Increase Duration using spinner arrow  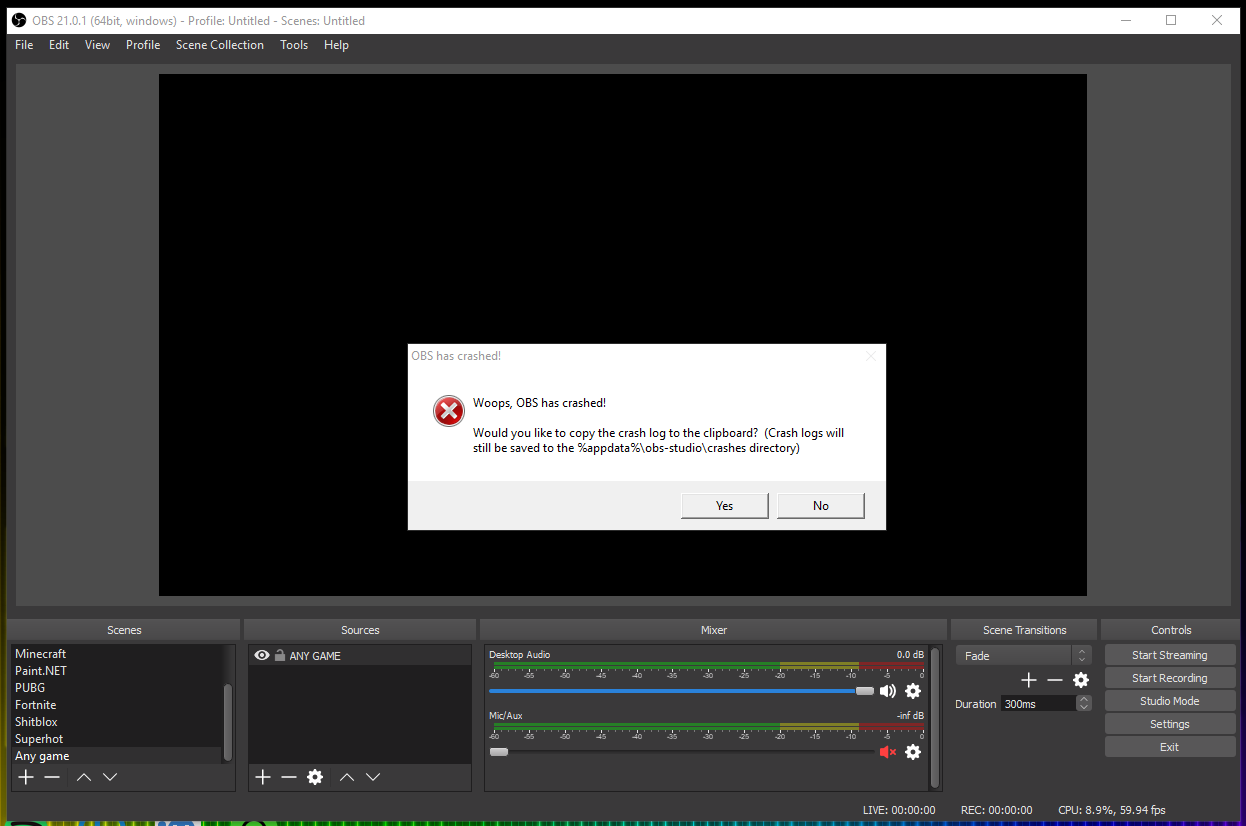(1083, 700)
